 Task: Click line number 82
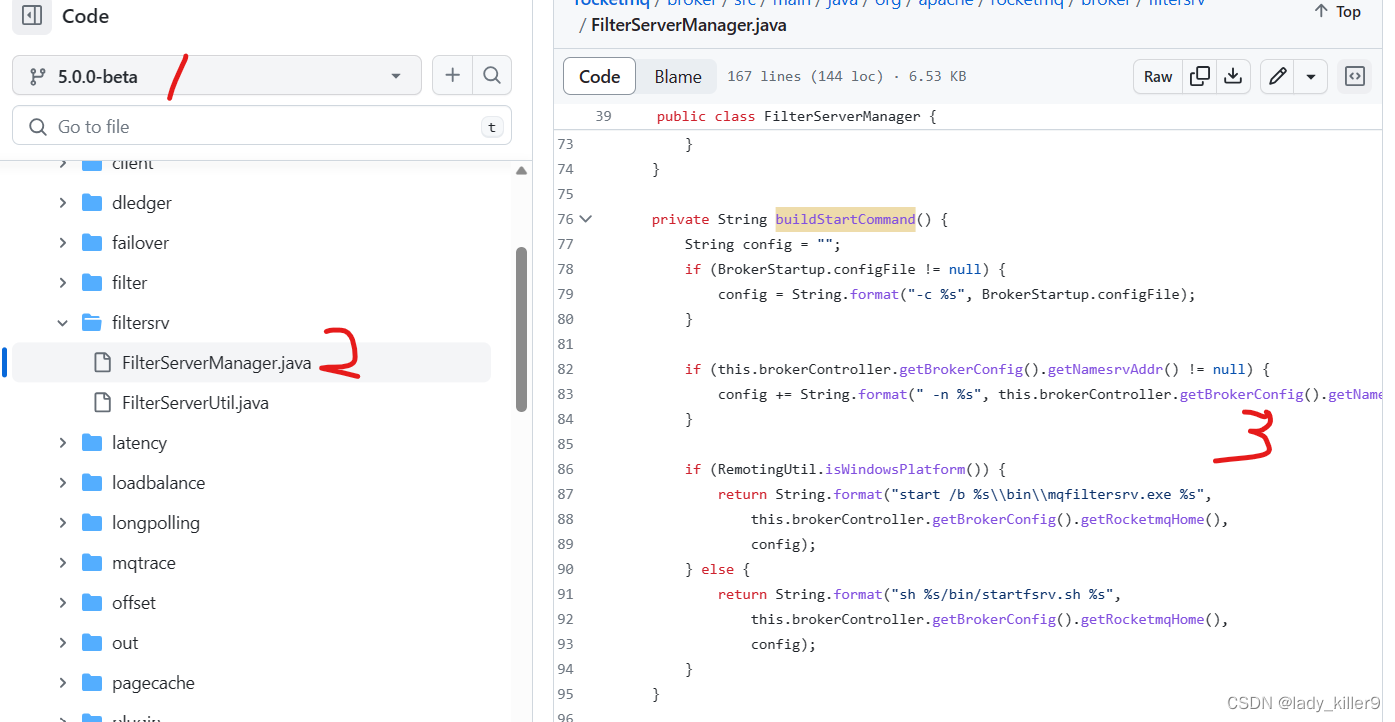pyautogui.click(x=565, y=369)
